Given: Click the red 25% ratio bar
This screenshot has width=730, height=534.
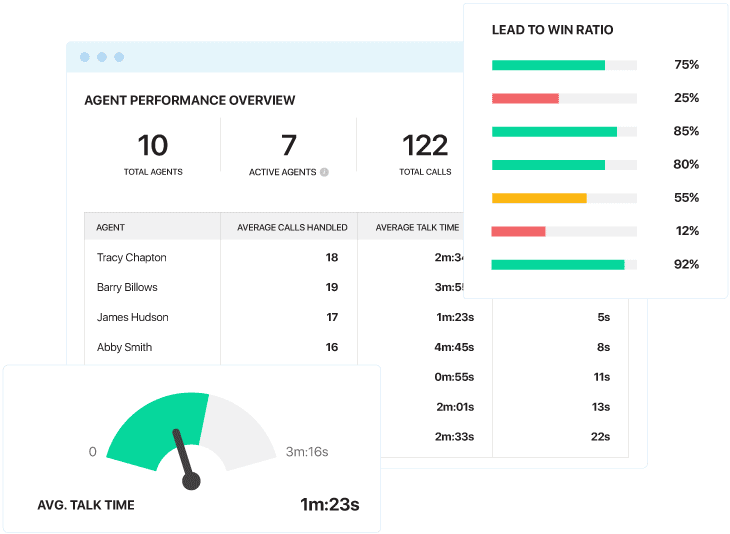Looking at the screenshot, I should [x=525, y=98].
